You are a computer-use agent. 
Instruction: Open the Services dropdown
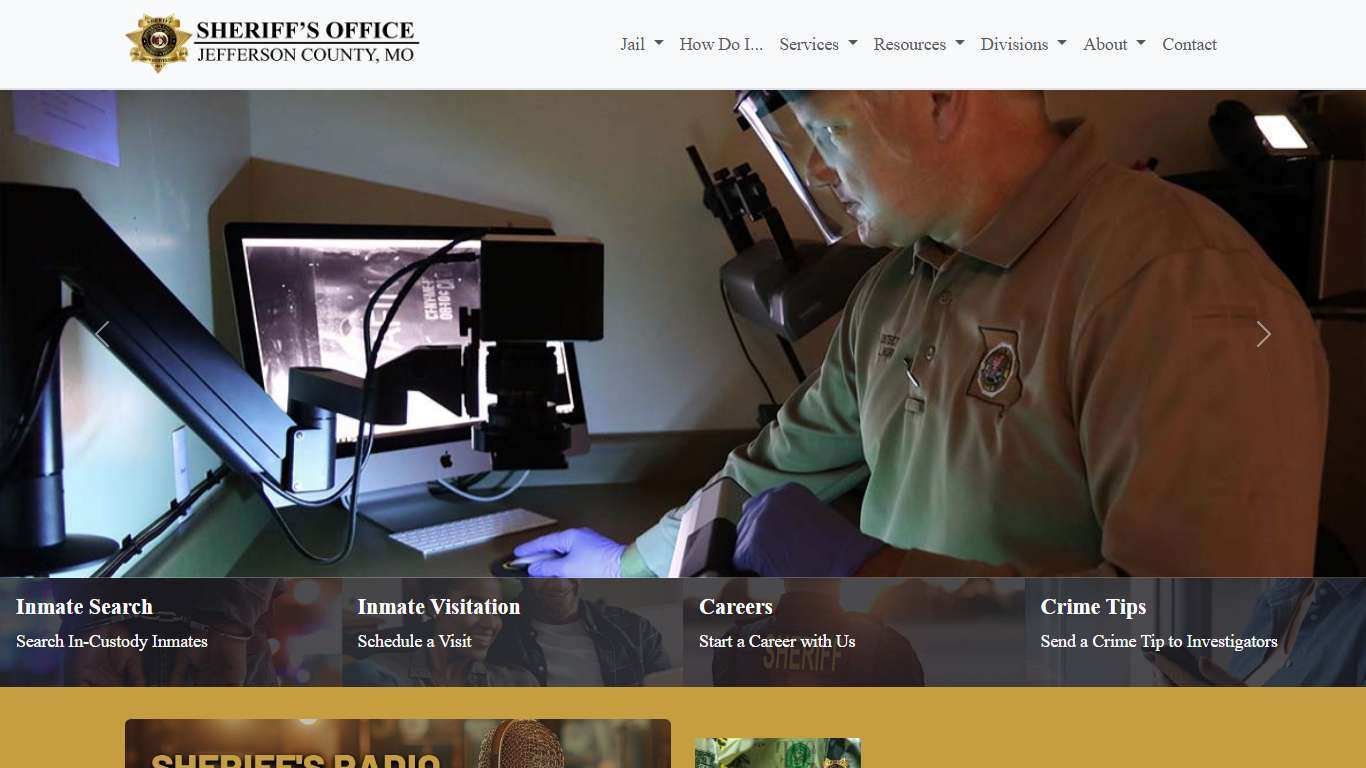coord(817,44)
